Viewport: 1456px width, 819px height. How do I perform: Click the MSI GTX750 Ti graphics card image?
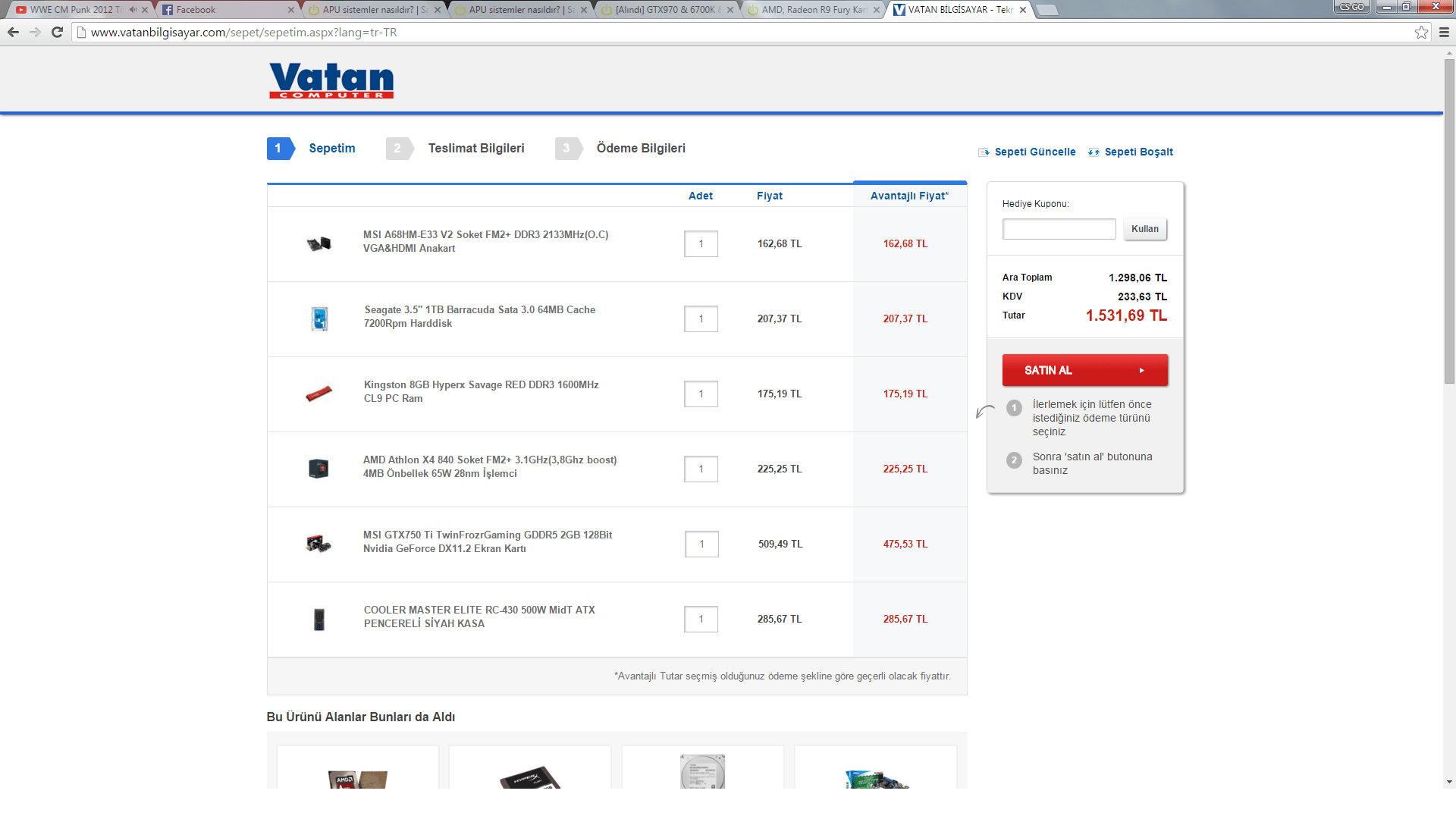pyautogui.click(x=318, y=544)
